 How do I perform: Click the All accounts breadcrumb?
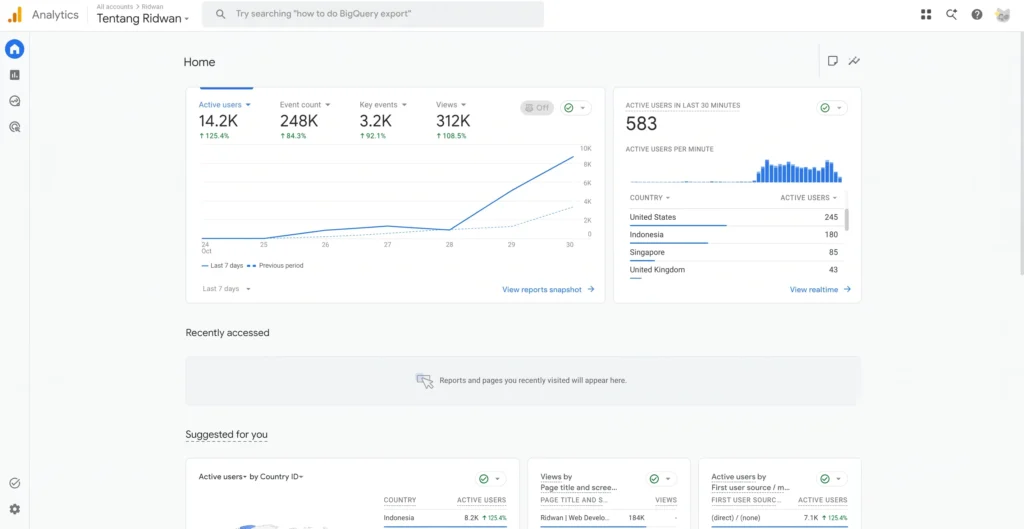point(116,7)
